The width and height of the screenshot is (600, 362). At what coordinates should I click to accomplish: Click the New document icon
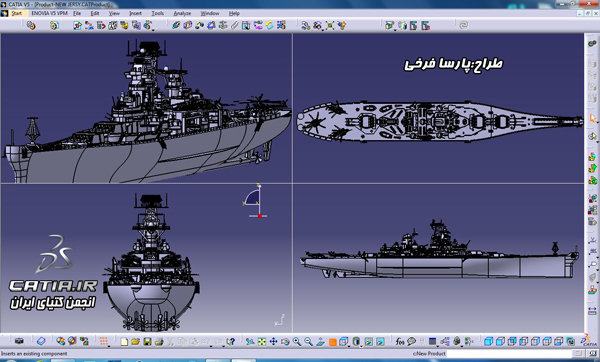(x=124, y=341)
